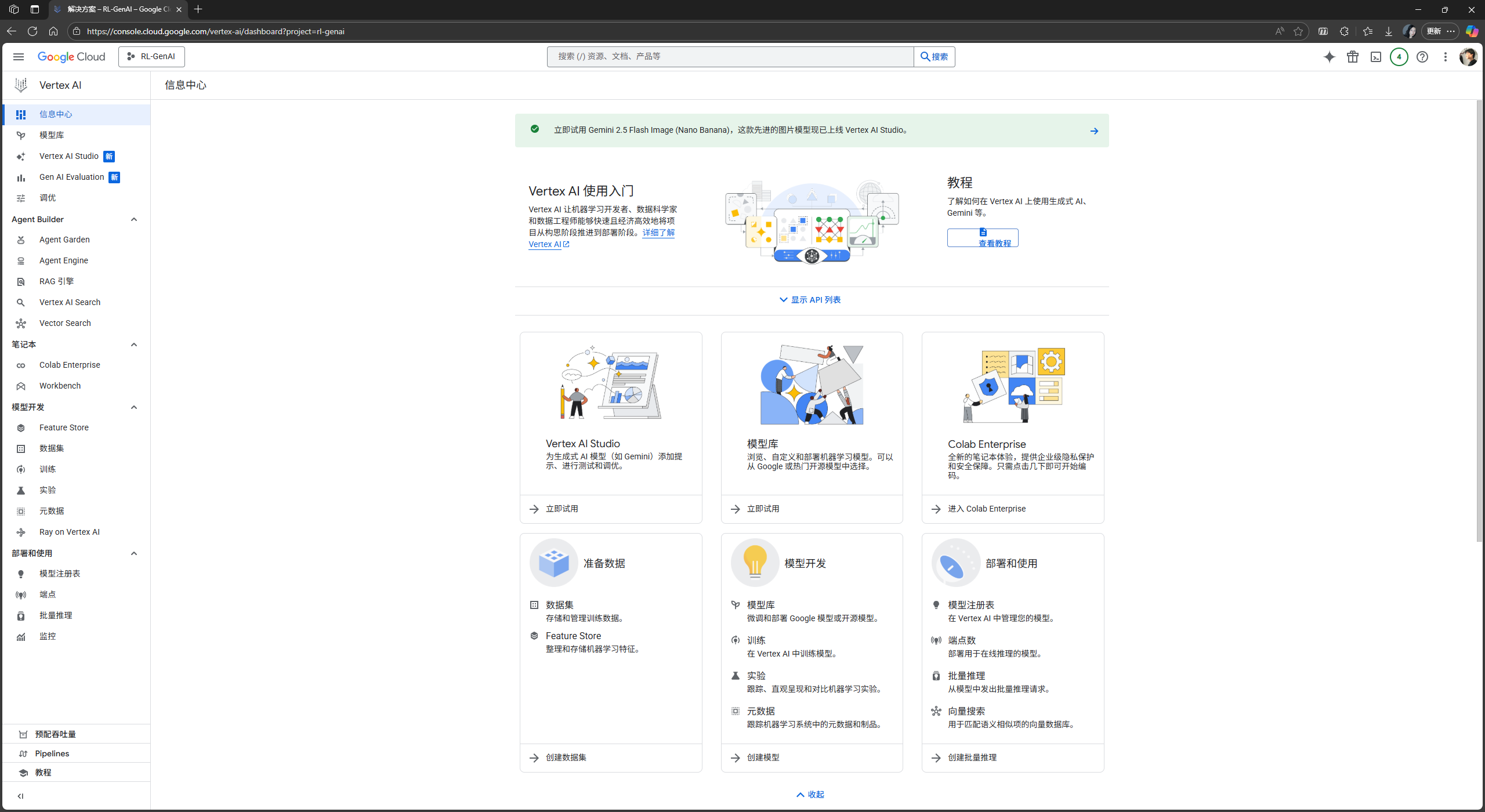This screenshot has width=1485, height=812.
Task: Collapse the Agent Builder section
Action: click(x=134, y=219)
